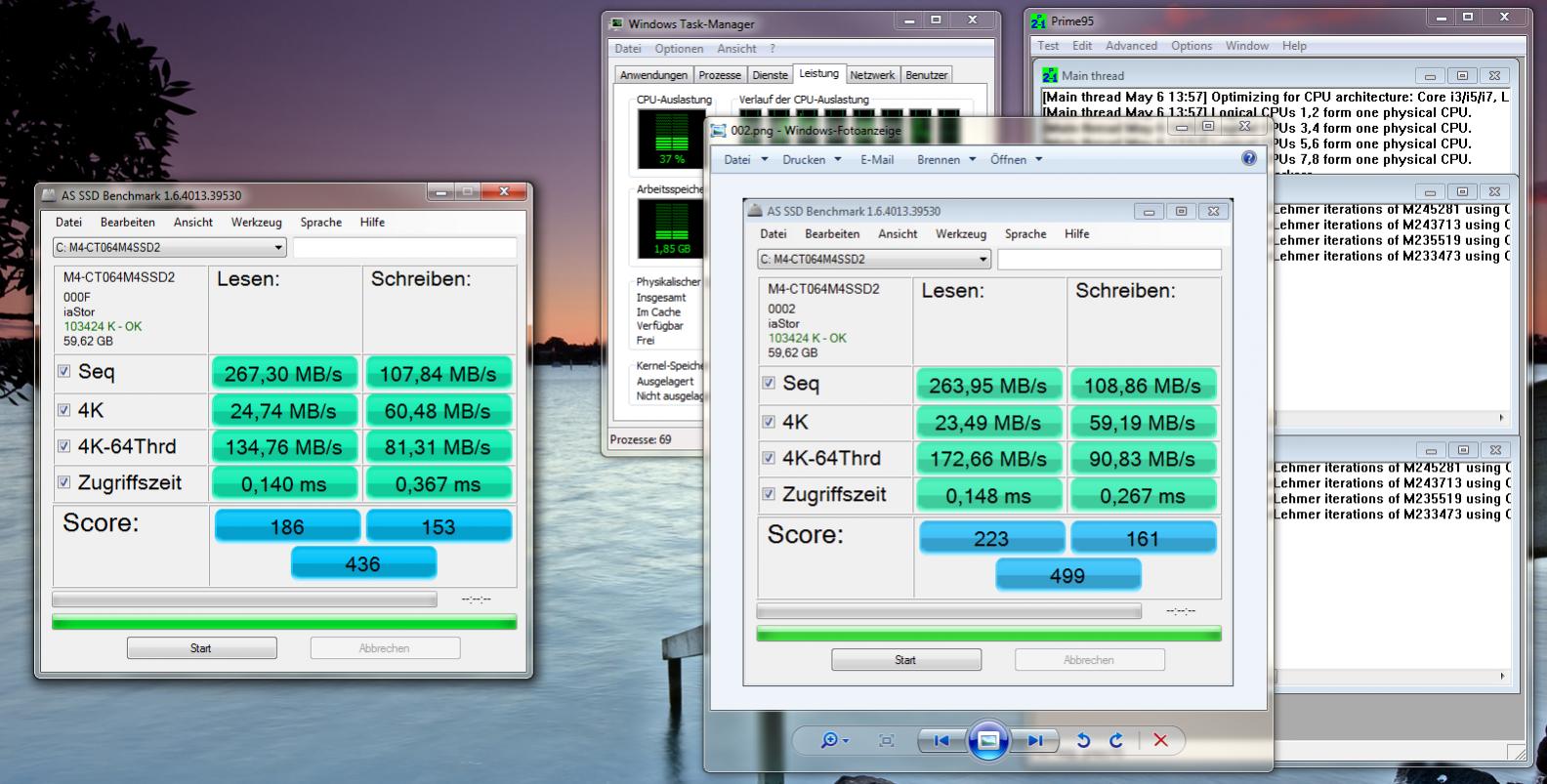Click Start button below score 436

pos(201,648)
